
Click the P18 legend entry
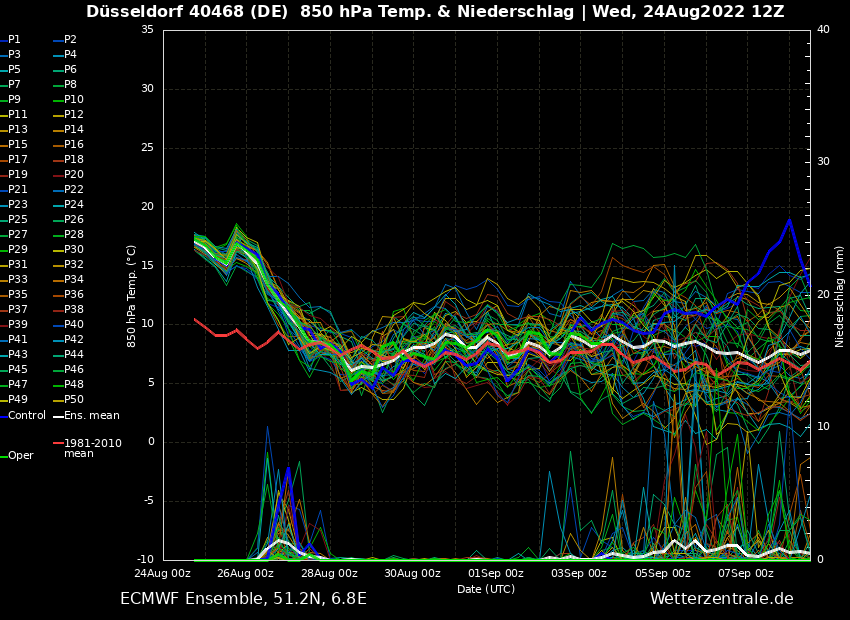coord(74,160)
